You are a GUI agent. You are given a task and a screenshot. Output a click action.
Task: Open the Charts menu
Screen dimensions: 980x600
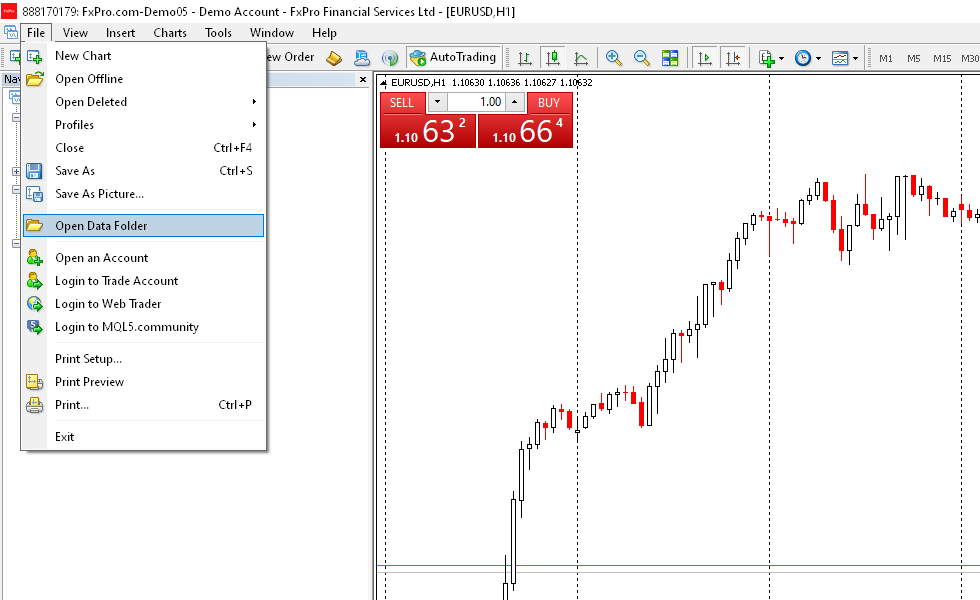[x=170, y=33]
